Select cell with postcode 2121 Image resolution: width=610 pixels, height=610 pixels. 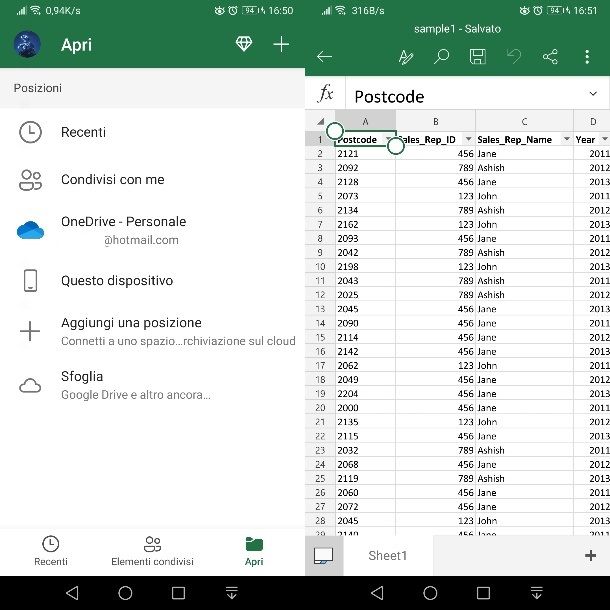click(x=365, y=154)
